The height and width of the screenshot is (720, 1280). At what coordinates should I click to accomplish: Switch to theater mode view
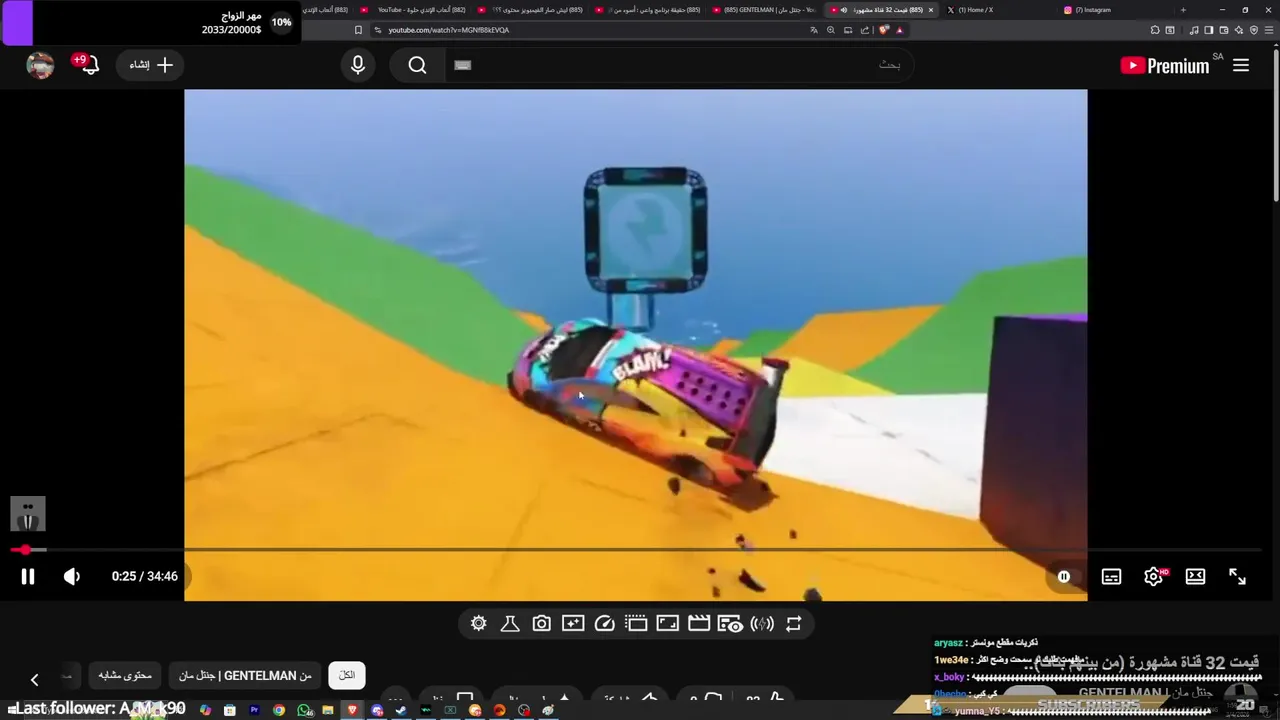(1195, 576)
